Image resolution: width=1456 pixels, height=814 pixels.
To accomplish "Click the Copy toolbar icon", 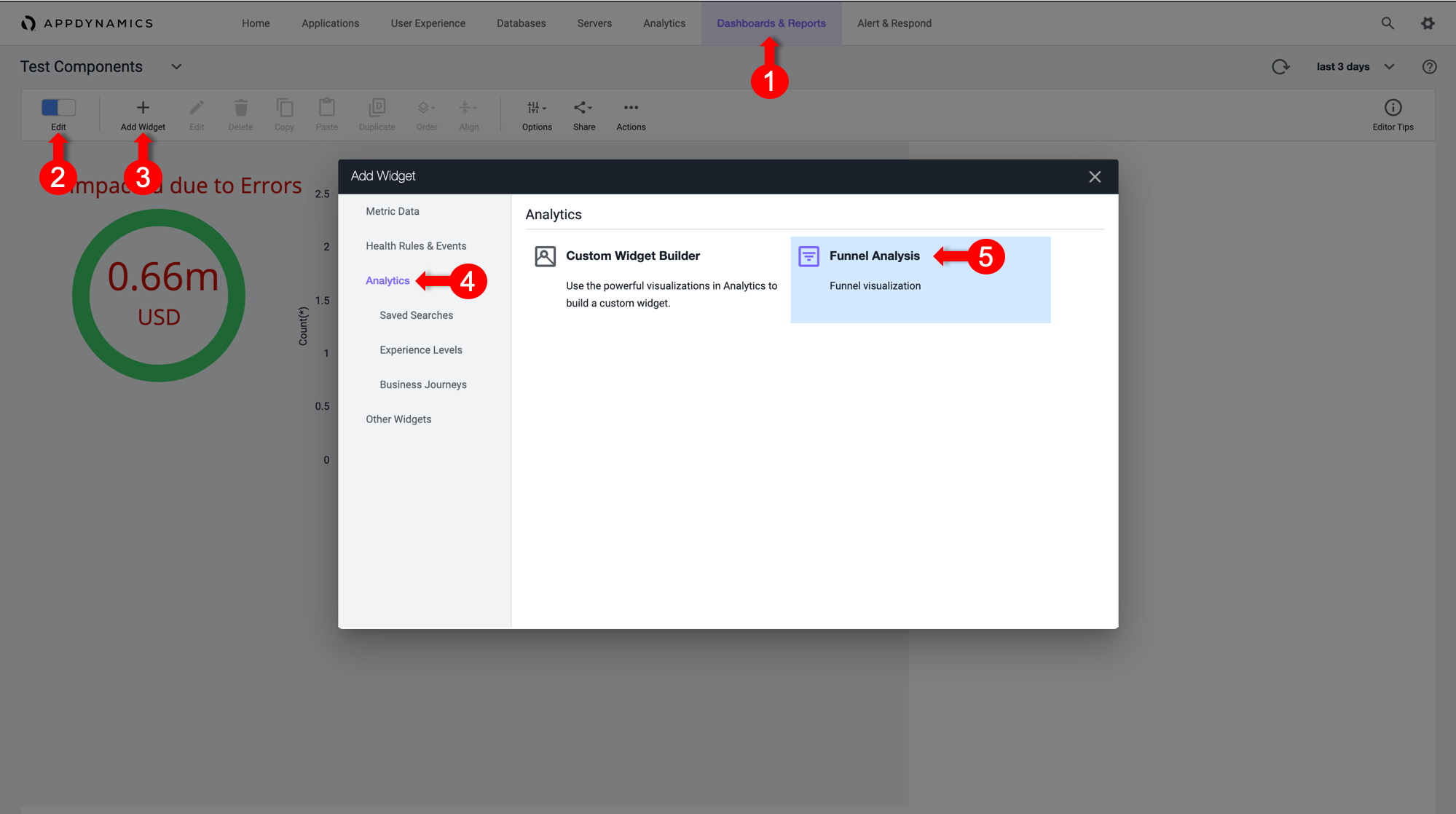I will point(284,108).
